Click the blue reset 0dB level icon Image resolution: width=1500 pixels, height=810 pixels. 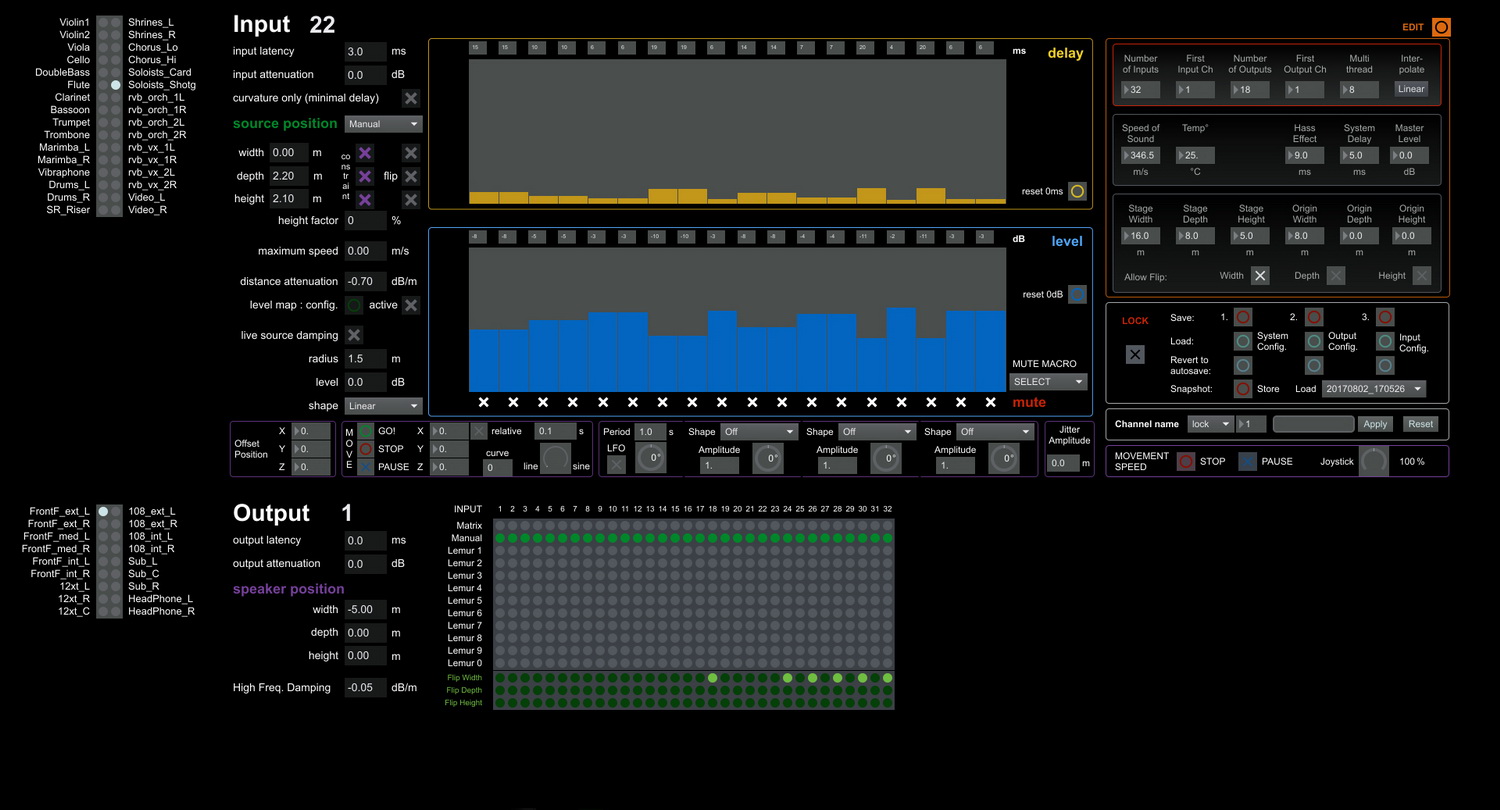pos(1077,294)
